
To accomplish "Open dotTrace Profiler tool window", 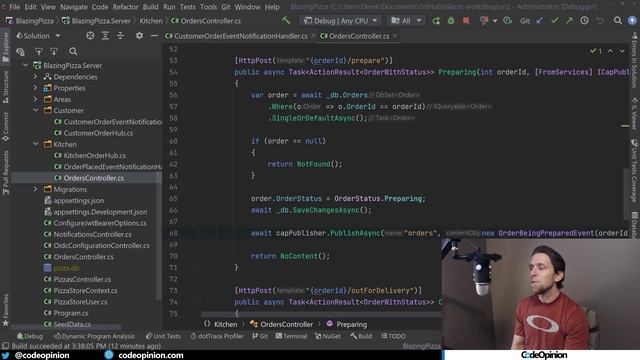I will click(x=217, y=336).
